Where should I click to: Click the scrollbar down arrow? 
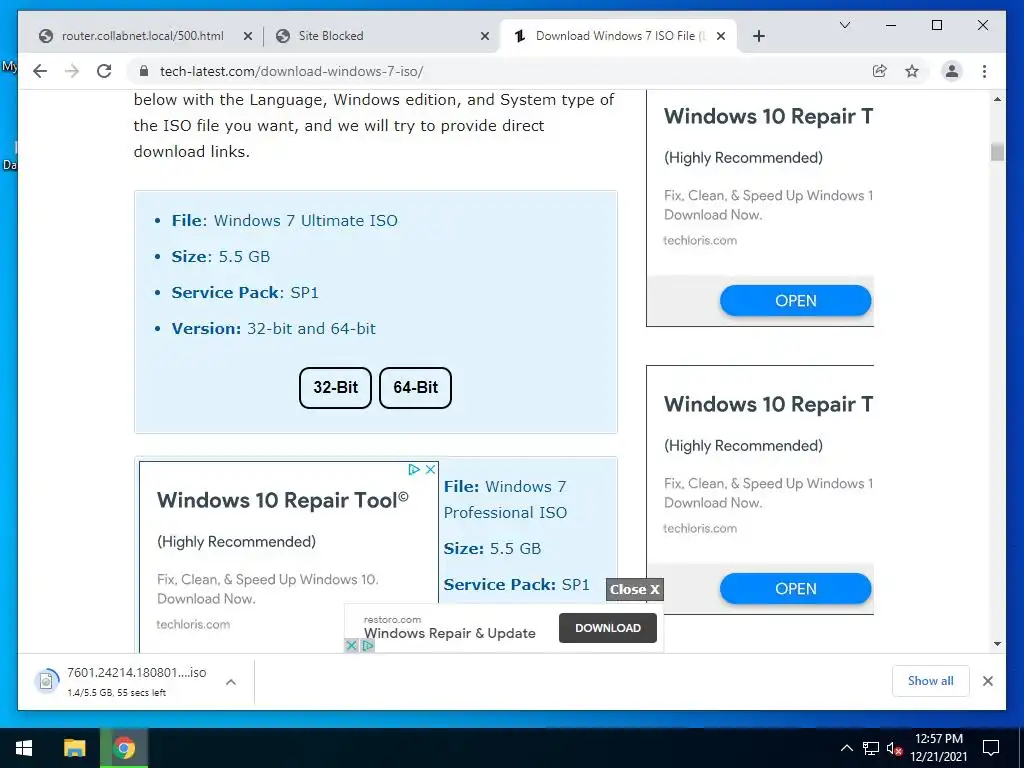(x=997, y=644)
